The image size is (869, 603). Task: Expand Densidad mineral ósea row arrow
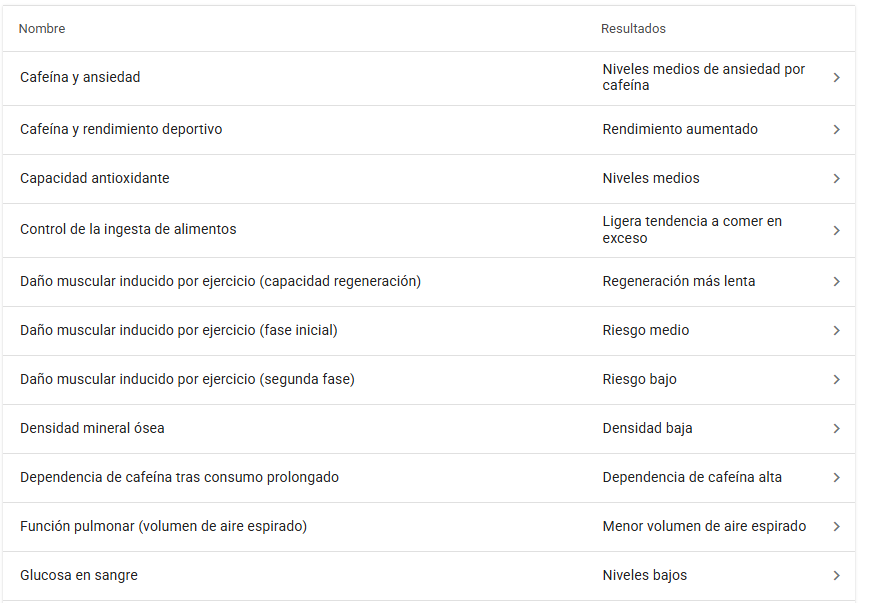click(836, 429)
